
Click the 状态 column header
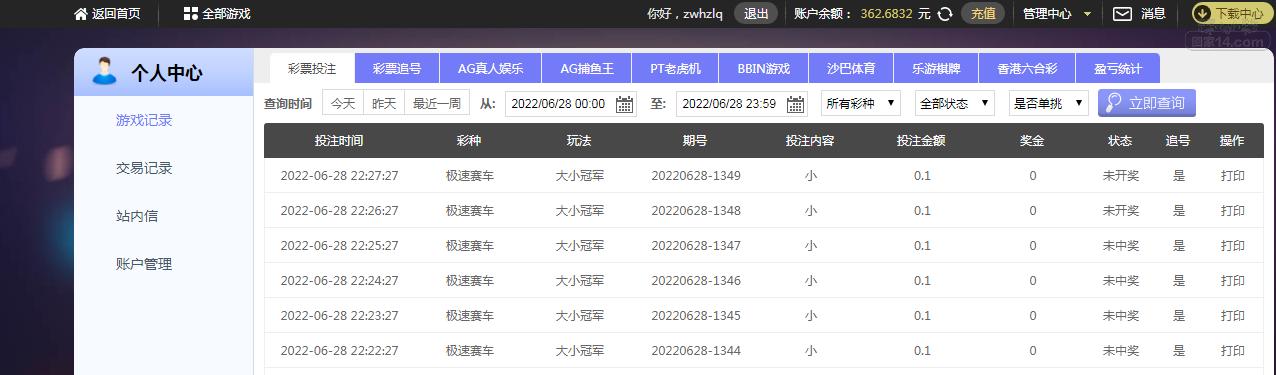[1120, 141]
